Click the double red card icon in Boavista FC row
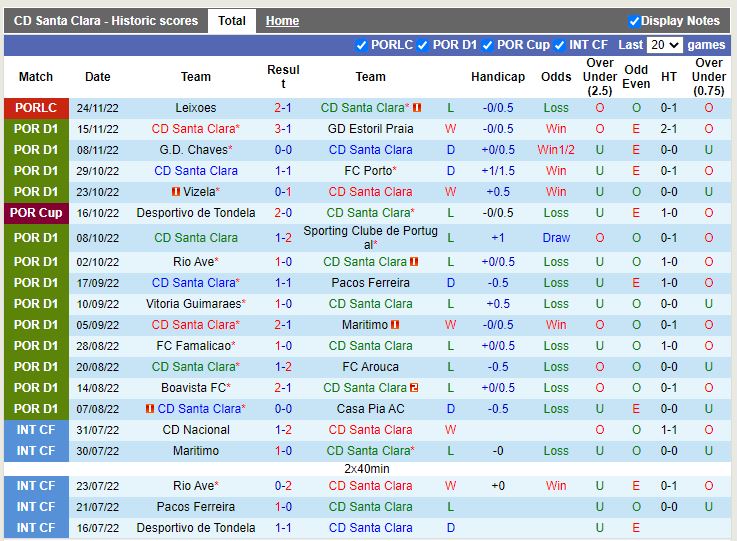Viewport: 738px width, 541px height. tap(414, 388)
